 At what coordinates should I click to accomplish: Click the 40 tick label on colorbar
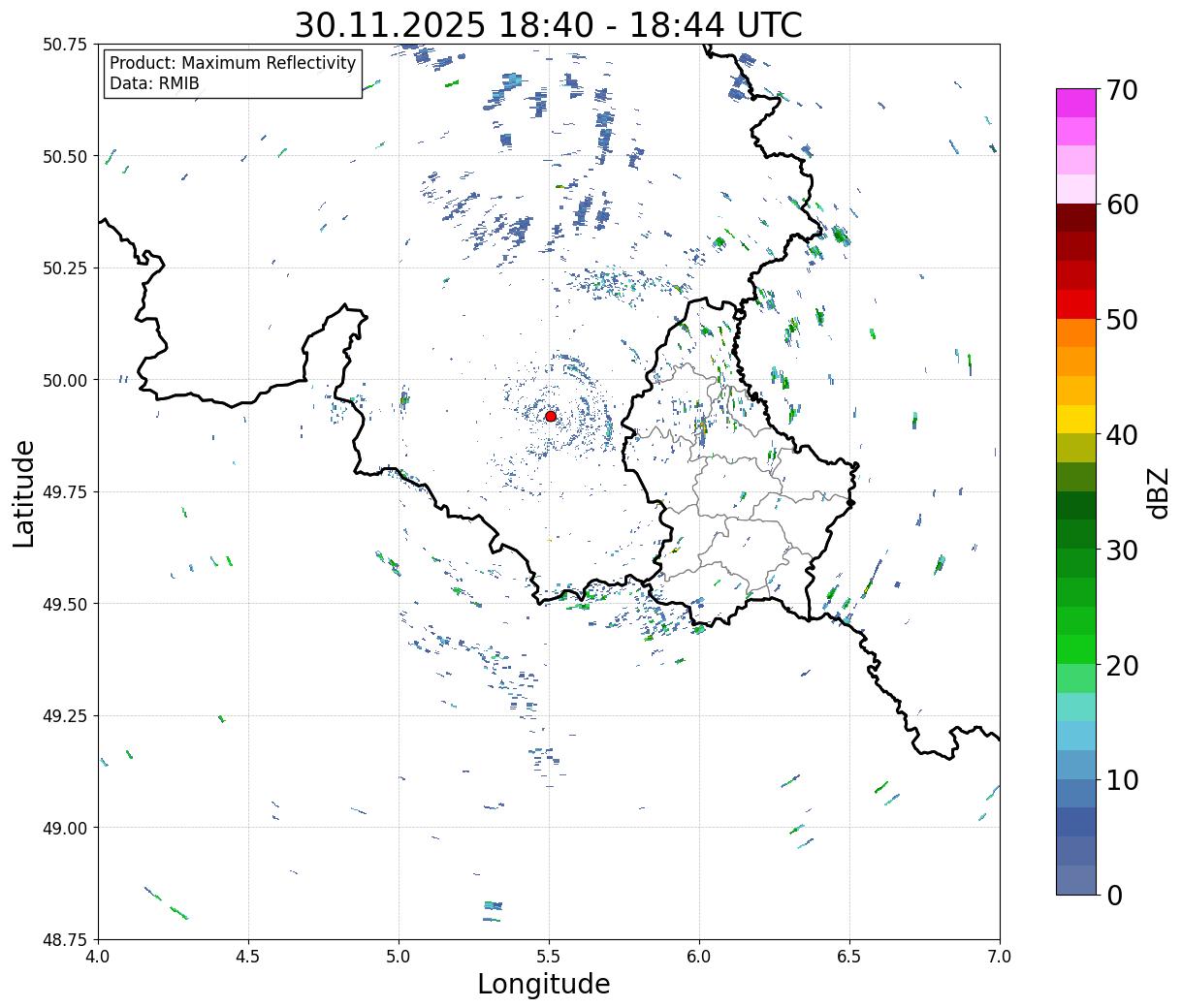(1122, 435)
